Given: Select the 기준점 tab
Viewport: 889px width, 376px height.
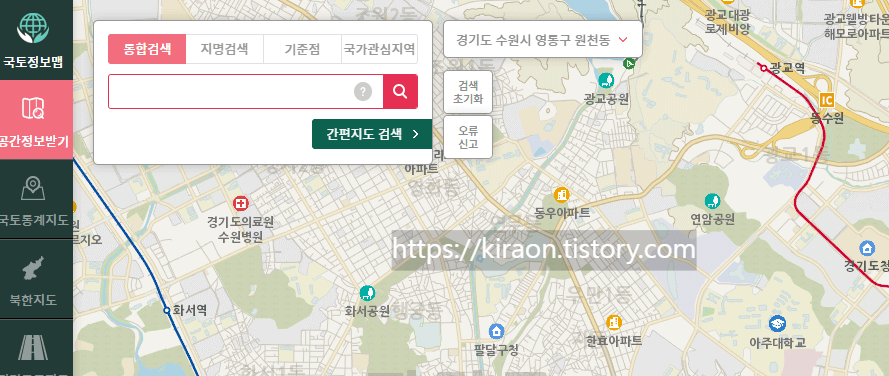Looking at the screenshot, I should click(302, 49).
